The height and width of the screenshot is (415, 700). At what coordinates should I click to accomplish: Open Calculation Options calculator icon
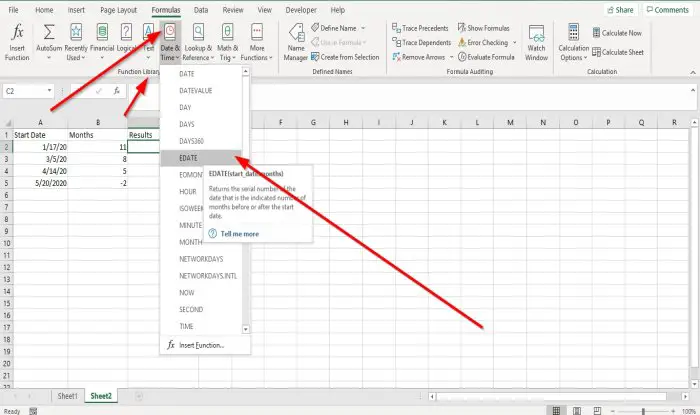pos(574,32)
